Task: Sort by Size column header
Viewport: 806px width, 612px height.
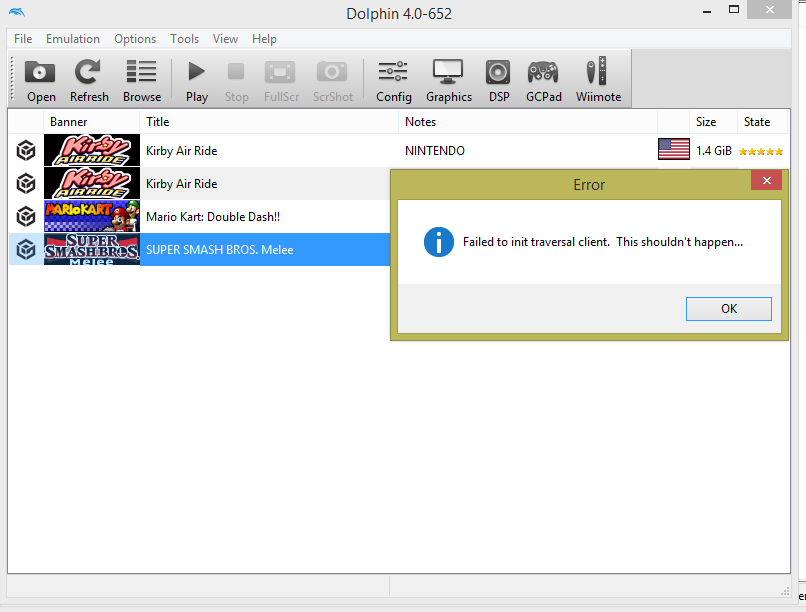Action: pyautogui.click(x=713, y=122)
